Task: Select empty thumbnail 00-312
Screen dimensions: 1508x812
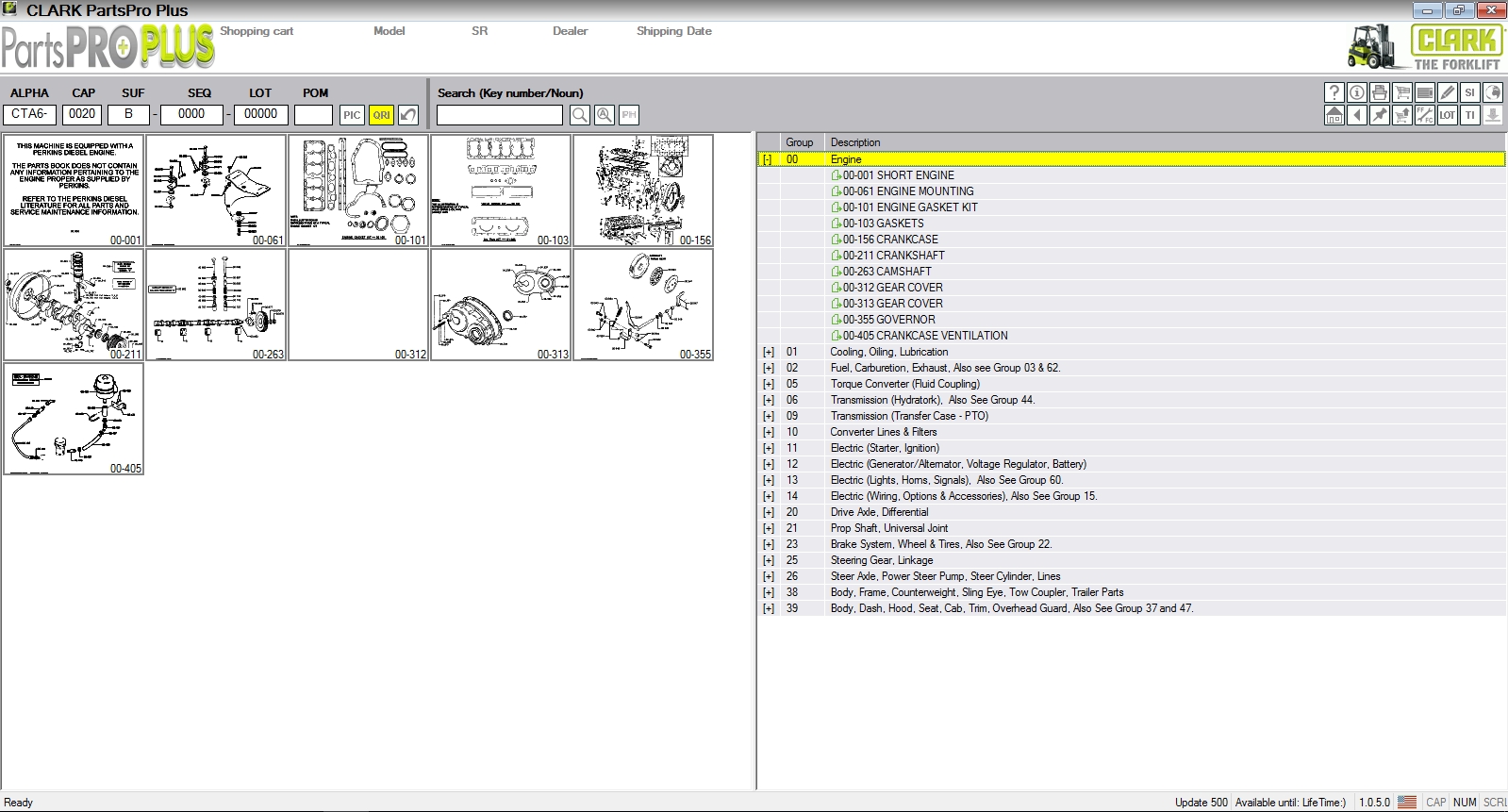Action: pos(358,305)
